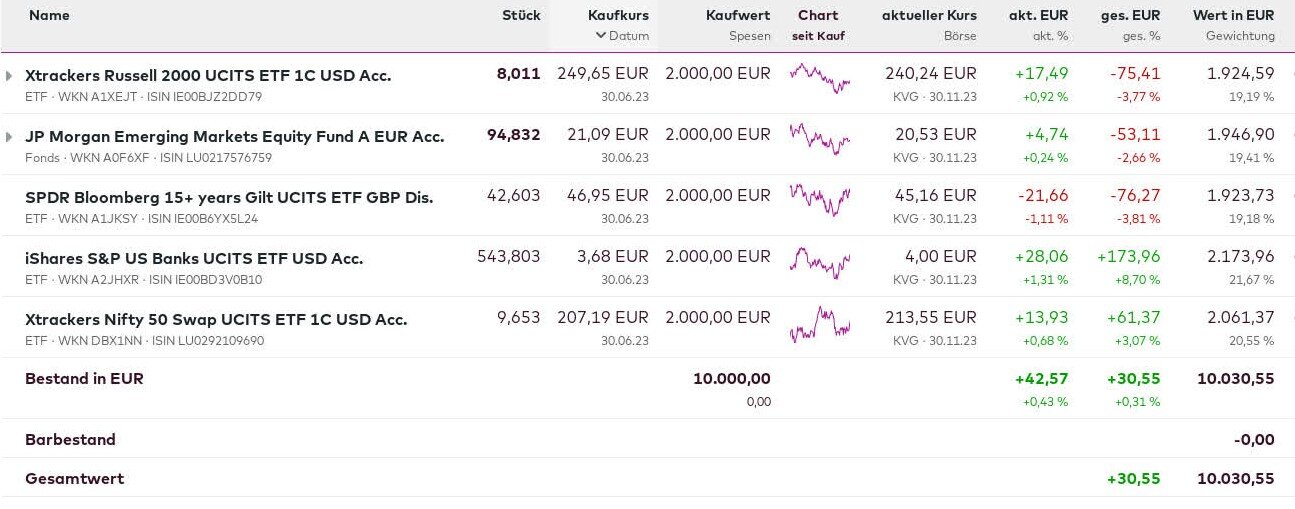Image resolution: width=1295 pixels, height=509 pixels.
Task: Sort by the Kaufwert column header
Action: coord(738,16)
